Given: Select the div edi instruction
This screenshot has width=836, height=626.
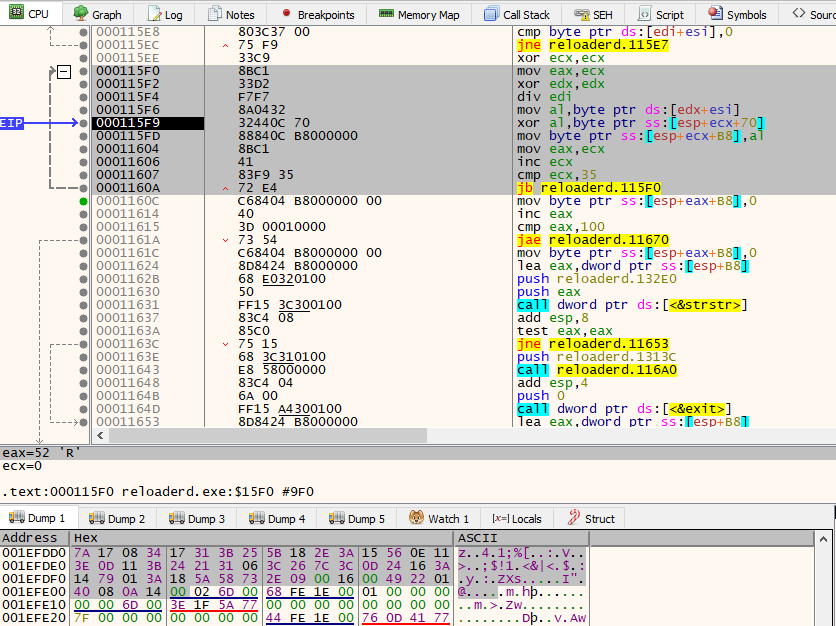Looking at the screenshot, I should (x=544, y=97).
